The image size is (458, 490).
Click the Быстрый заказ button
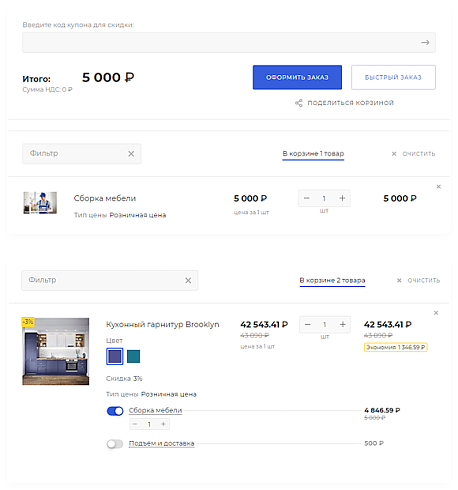coord(393,77)
